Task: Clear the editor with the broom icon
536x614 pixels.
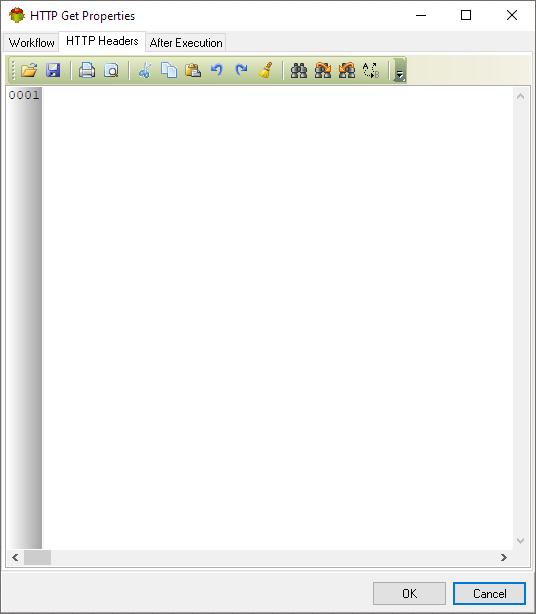Action: (x=266, y=70)
